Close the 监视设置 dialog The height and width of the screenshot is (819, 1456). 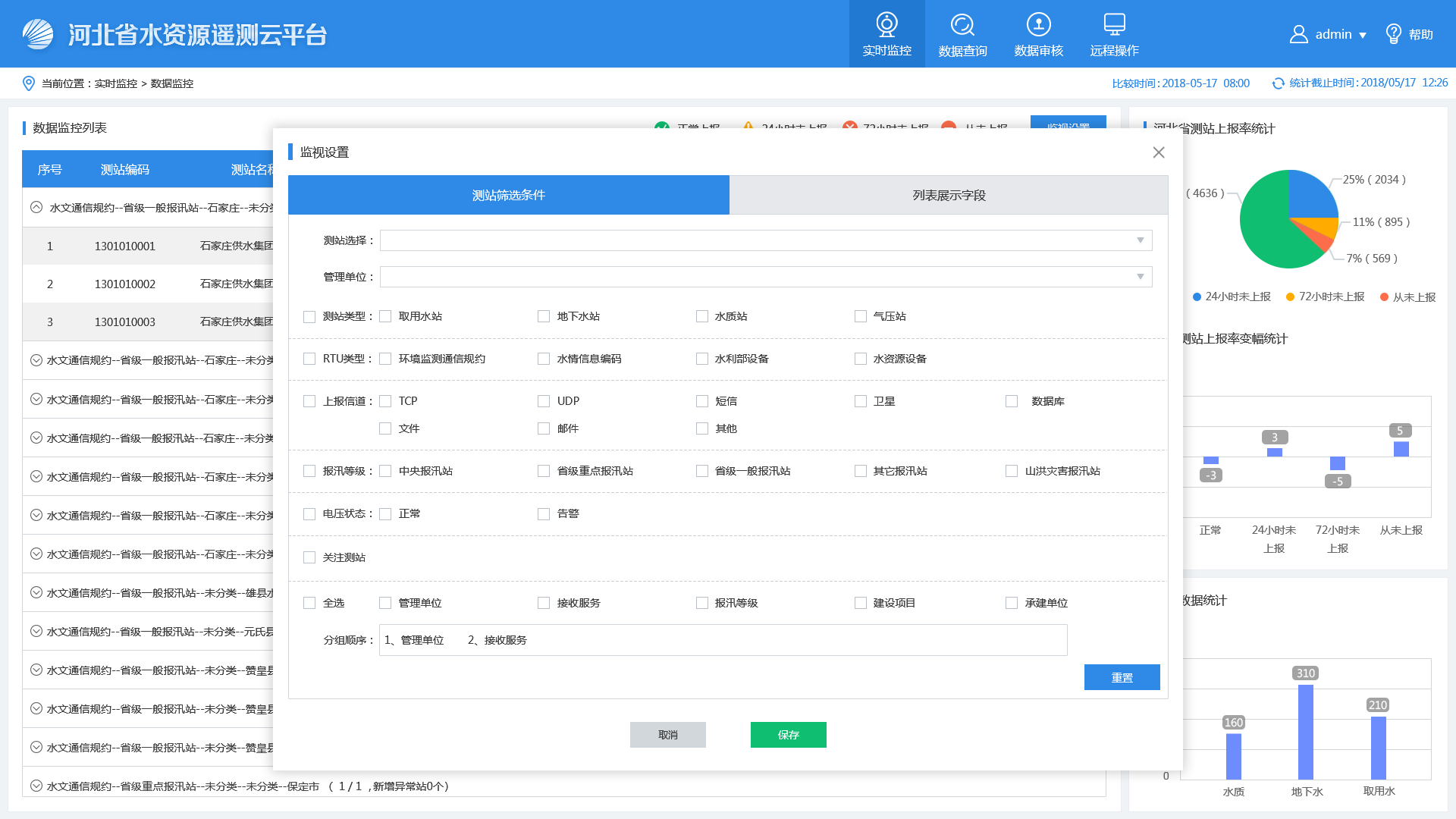(x=1158, y=152)
